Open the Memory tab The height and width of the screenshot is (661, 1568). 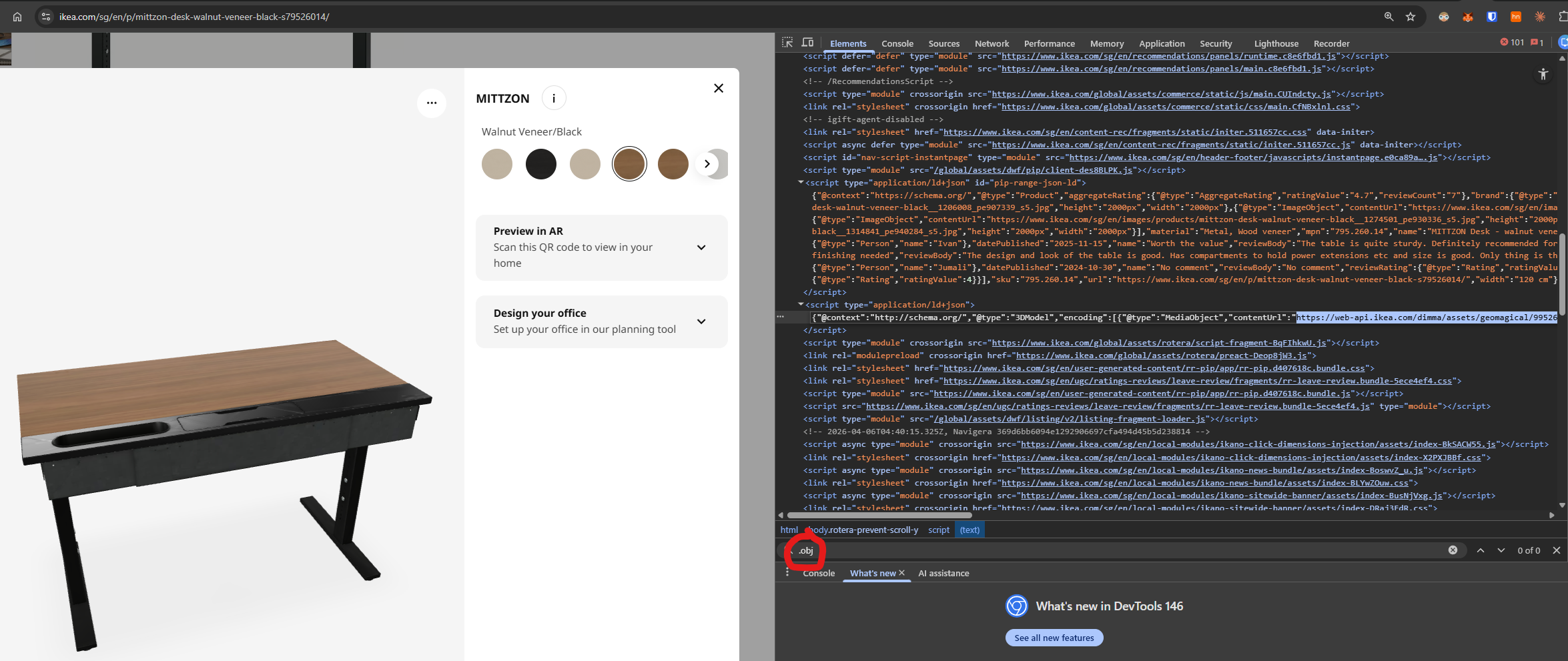(1107, 43)
